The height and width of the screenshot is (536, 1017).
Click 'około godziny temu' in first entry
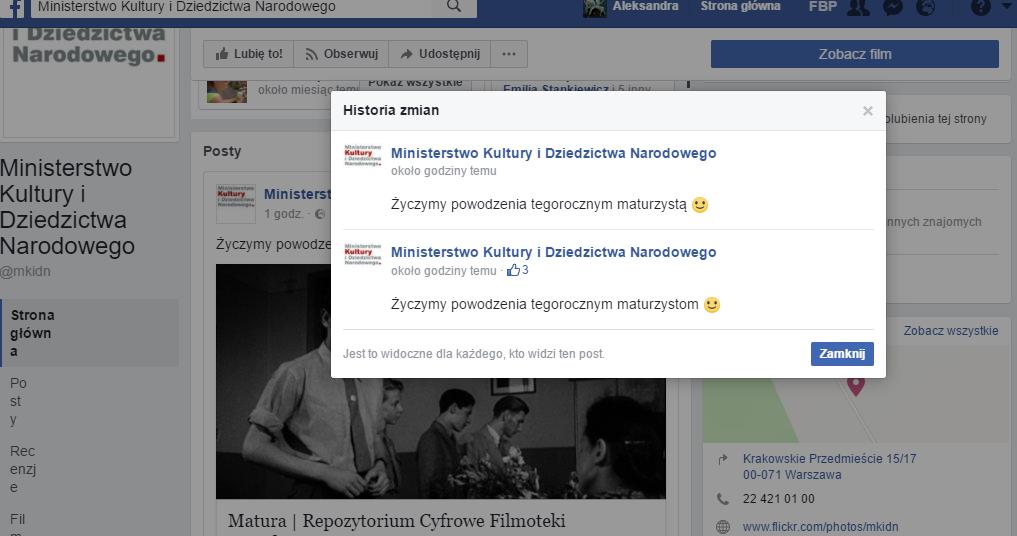pyautogui.click(x=444, y=171)
